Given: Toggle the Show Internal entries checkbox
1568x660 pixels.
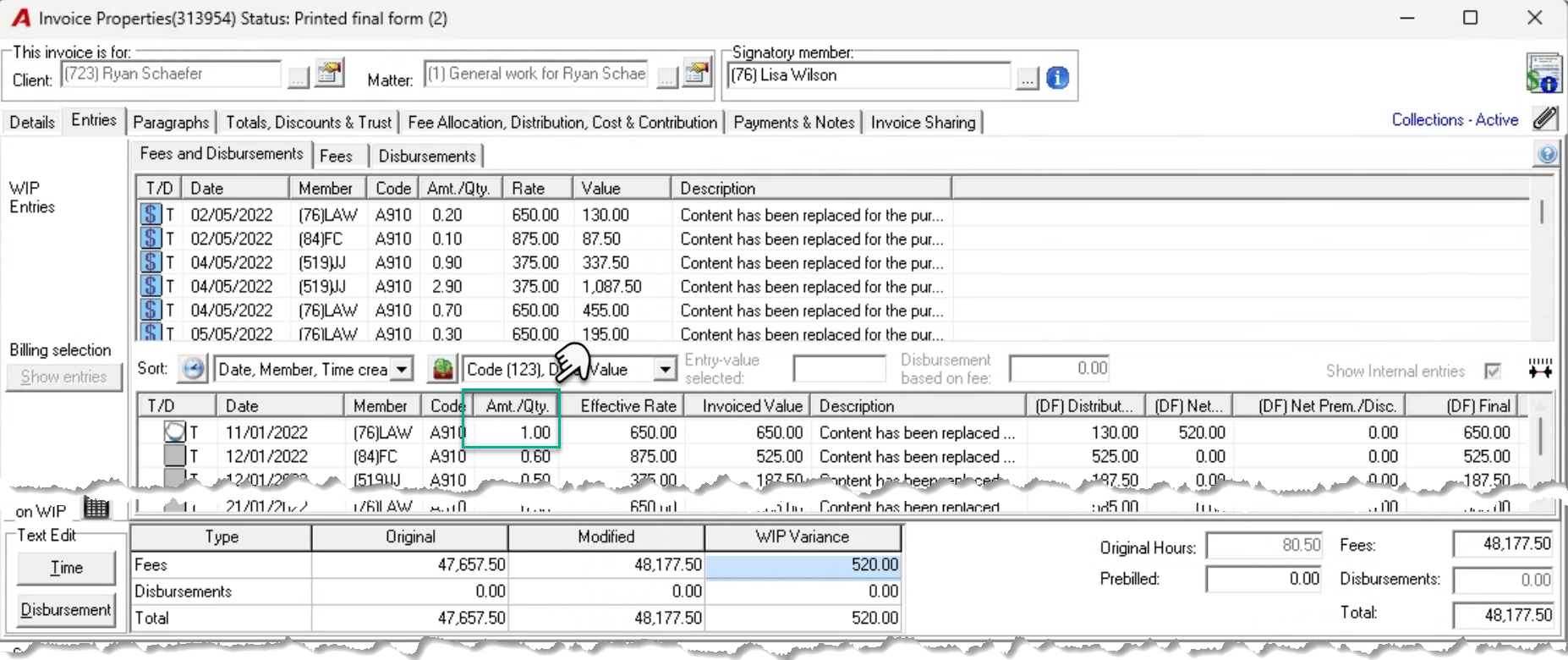Looking at the screenshot, I should pos(1493,371).
